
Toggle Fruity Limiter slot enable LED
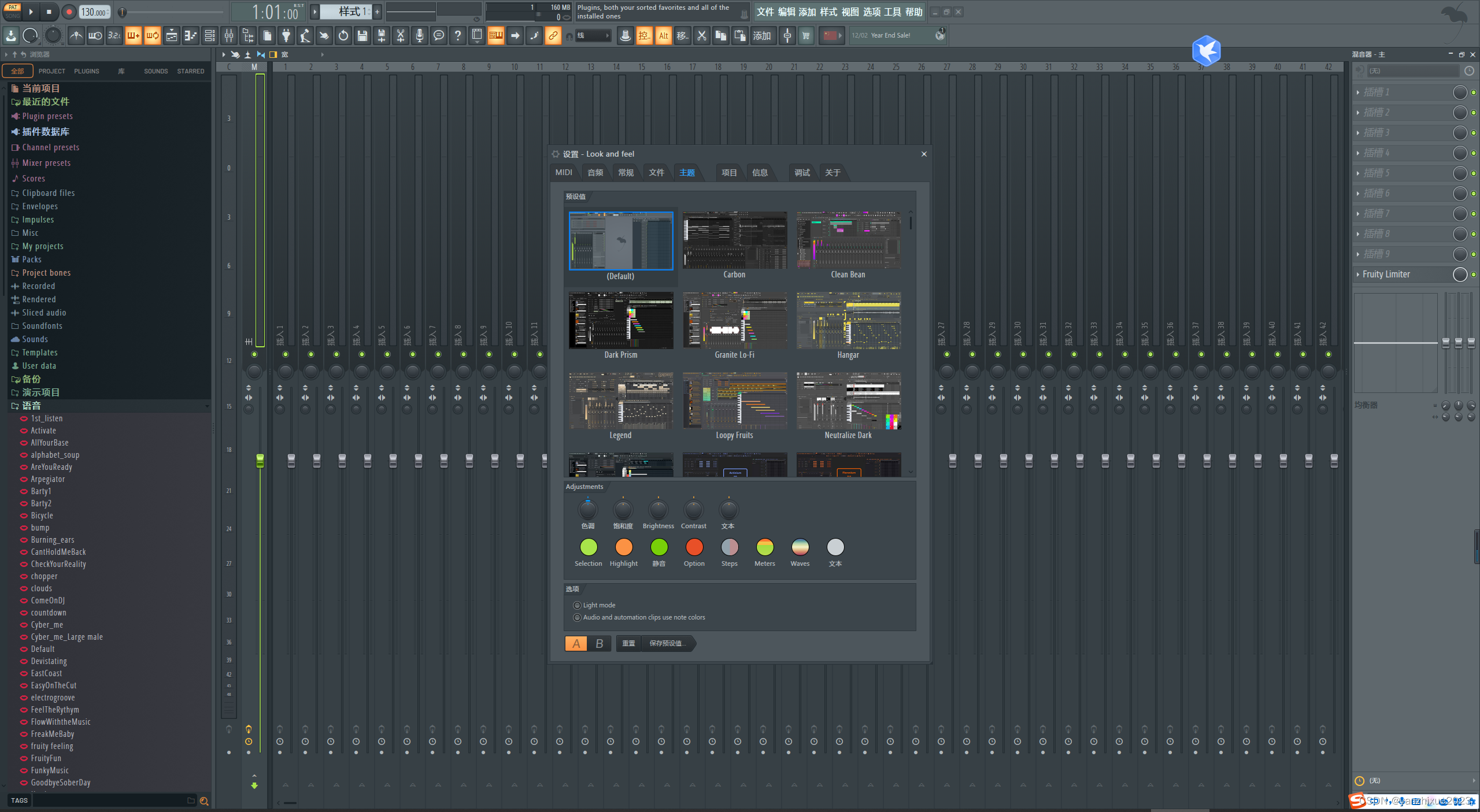[1474, 275]
